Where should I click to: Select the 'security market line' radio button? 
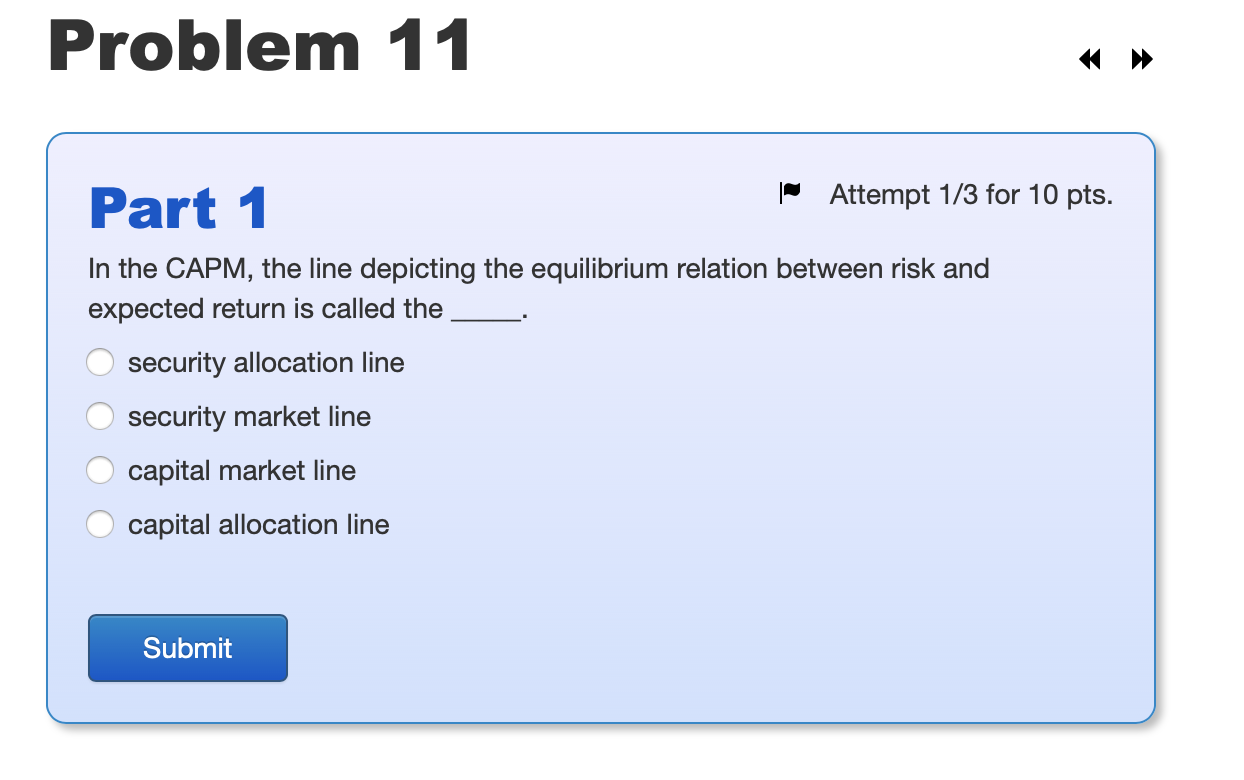(100, 416)
